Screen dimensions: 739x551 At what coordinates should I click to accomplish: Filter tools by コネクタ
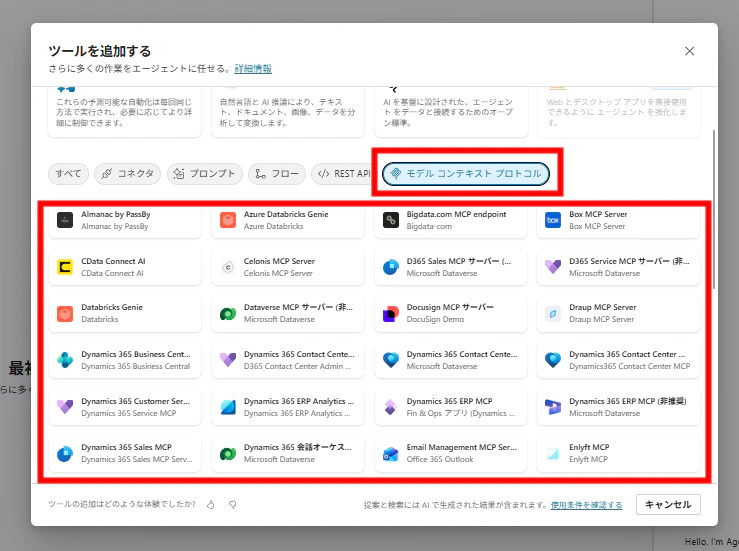[127, 173]
